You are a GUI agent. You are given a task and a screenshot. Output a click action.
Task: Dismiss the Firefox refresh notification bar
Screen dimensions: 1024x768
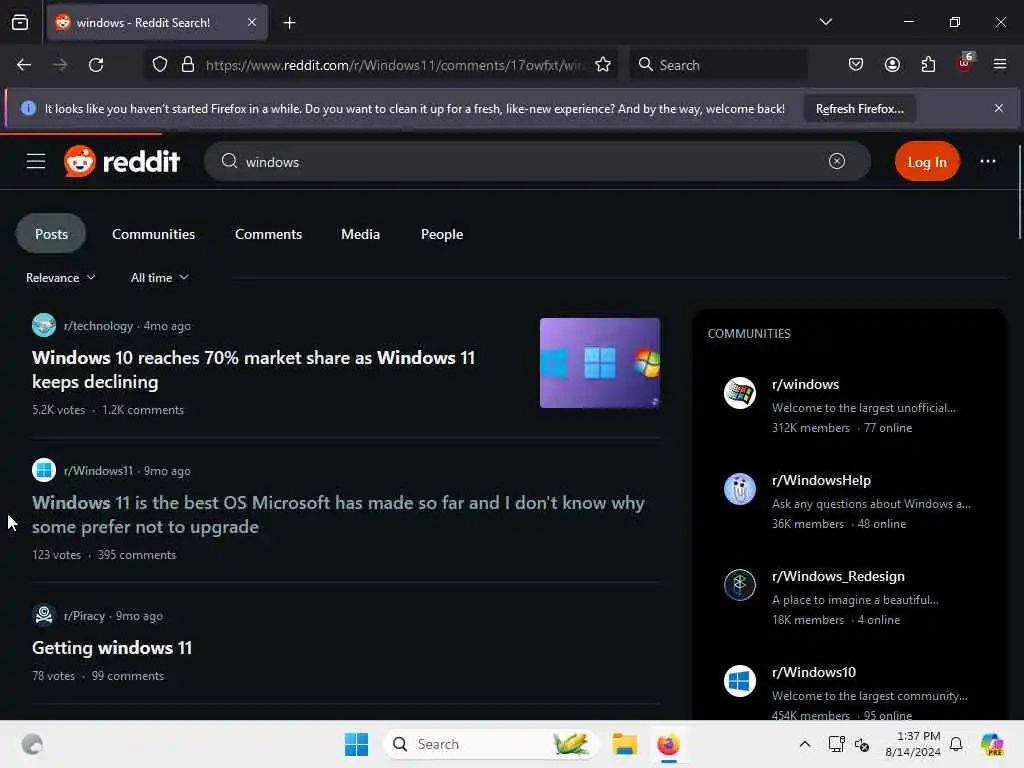(x=999, y=108)
